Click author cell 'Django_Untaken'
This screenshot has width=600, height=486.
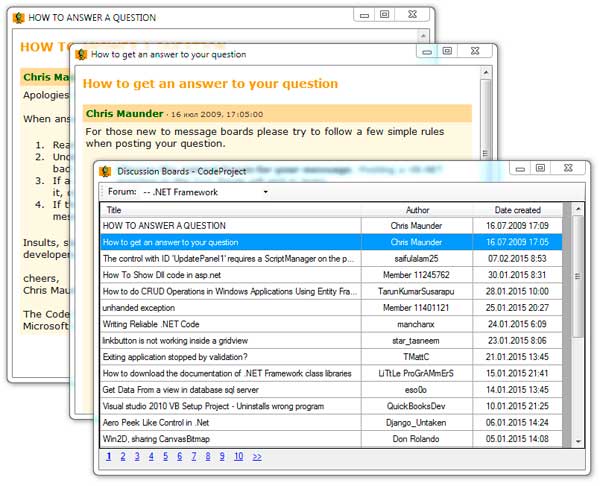click(416, 423)
